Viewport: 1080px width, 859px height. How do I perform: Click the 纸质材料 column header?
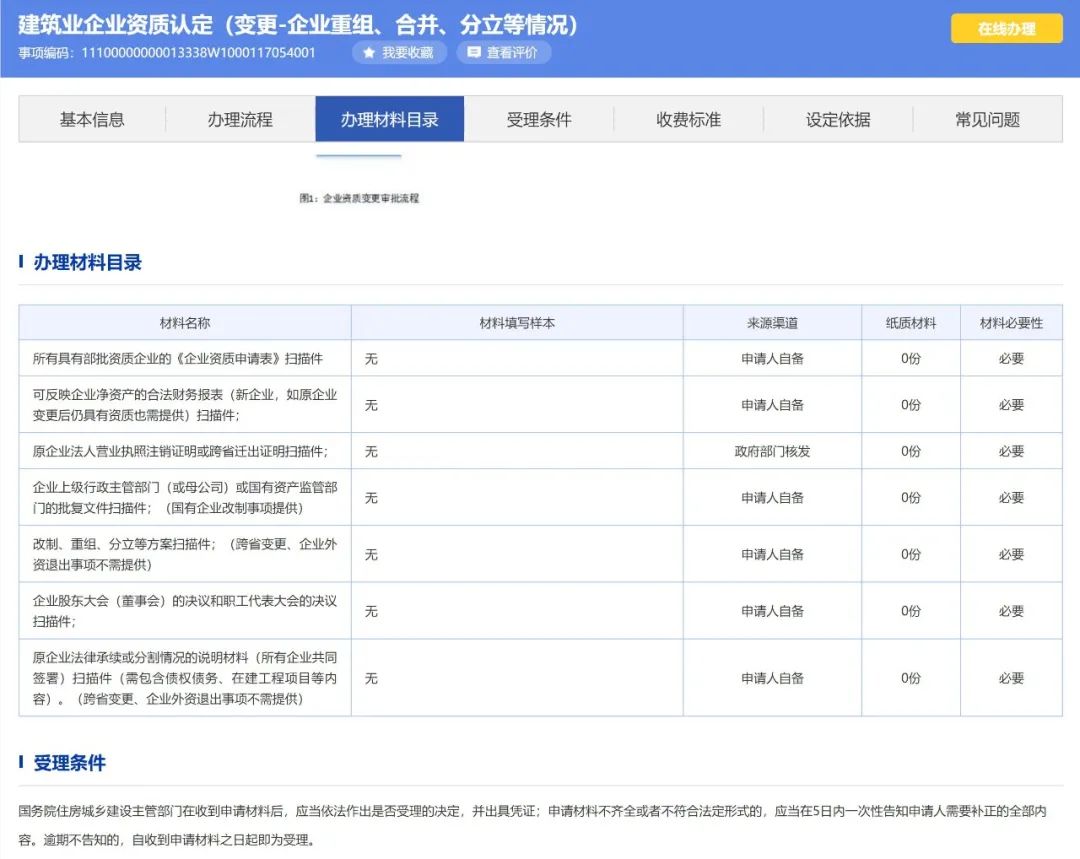pos(911,323)
